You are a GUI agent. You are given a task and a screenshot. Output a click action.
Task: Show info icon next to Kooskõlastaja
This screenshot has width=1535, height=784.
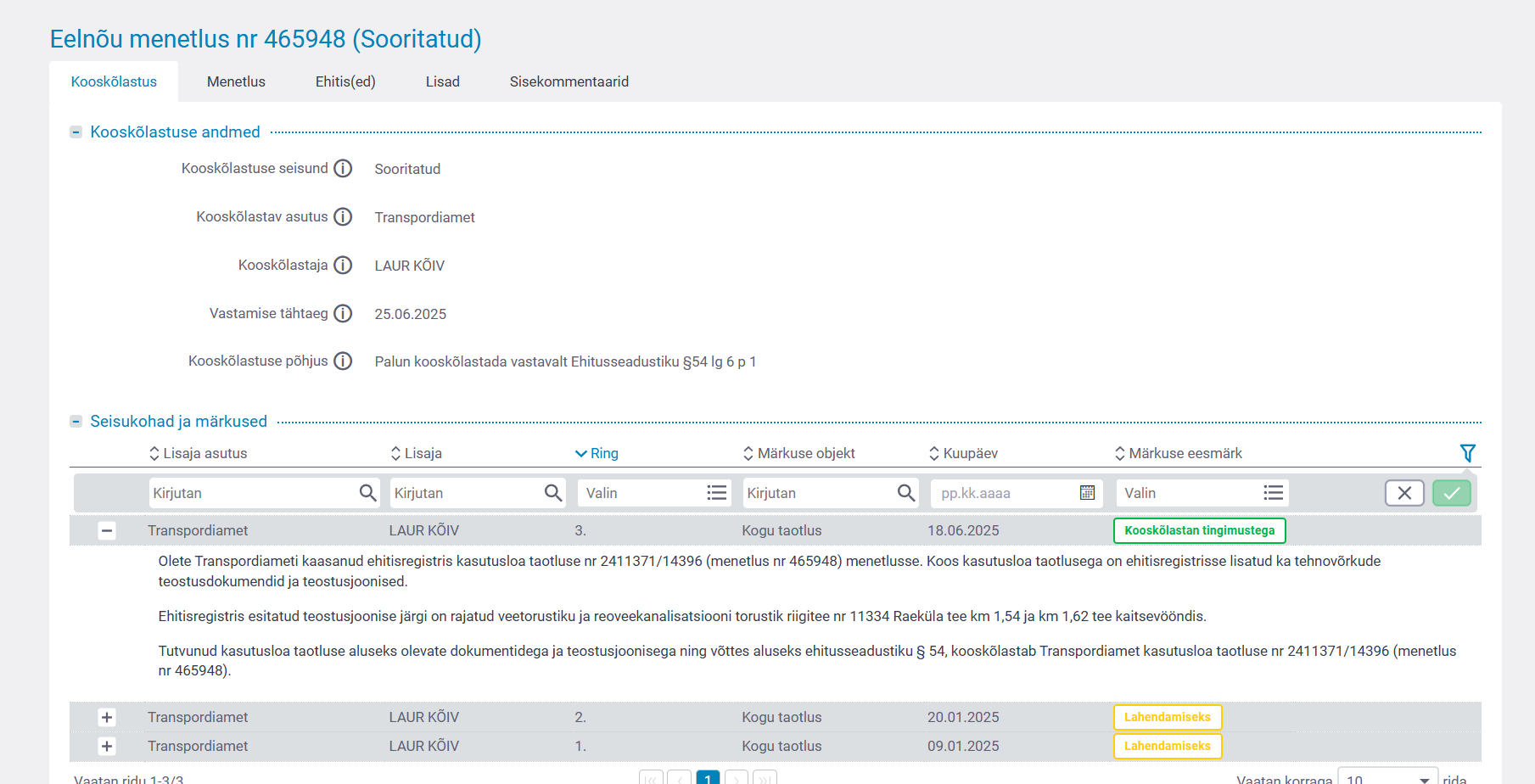click(x=343, y=266)
